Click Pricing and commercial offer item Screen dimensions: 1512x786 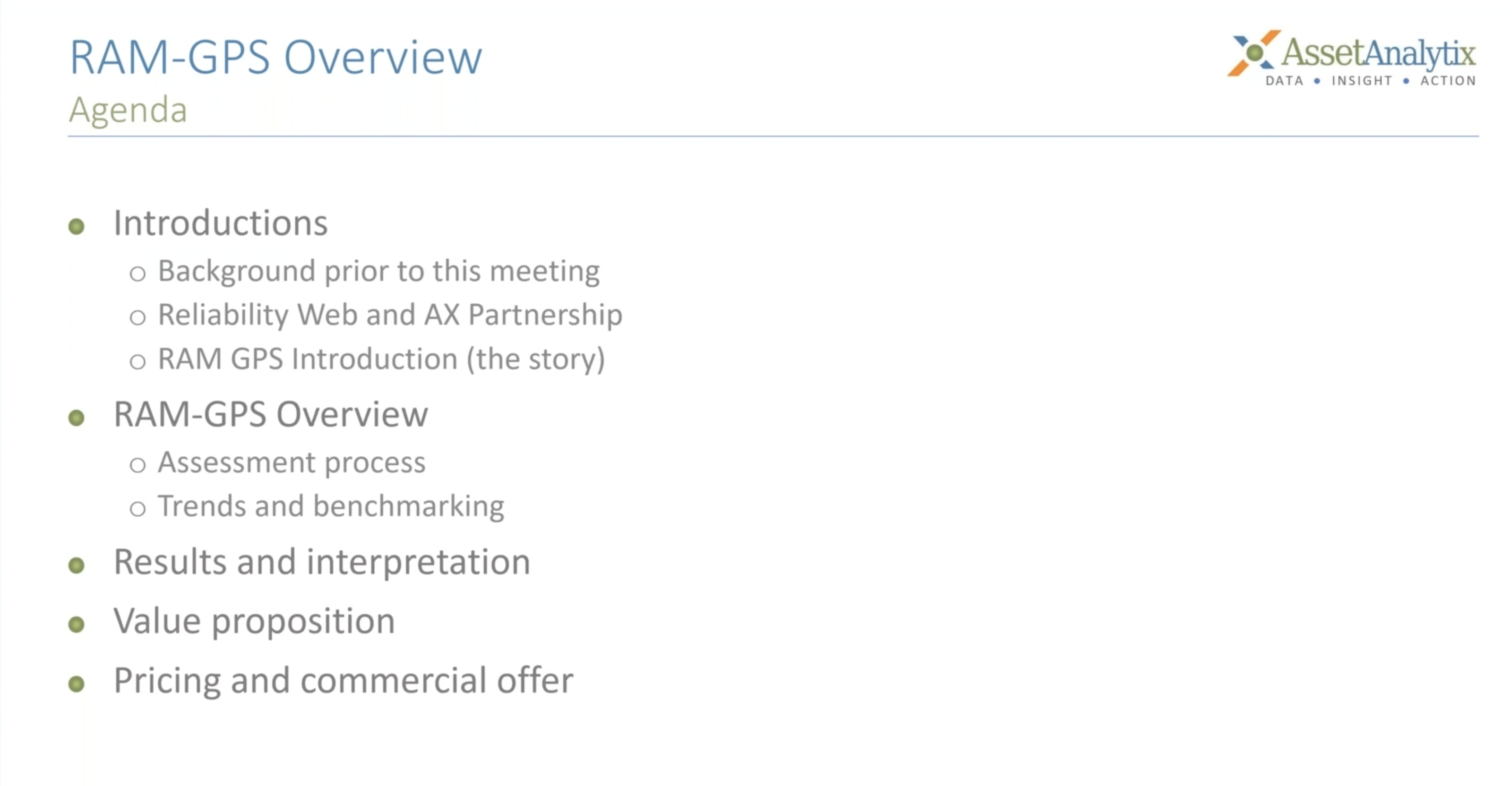pyautogui.click(x=344, y=681)
